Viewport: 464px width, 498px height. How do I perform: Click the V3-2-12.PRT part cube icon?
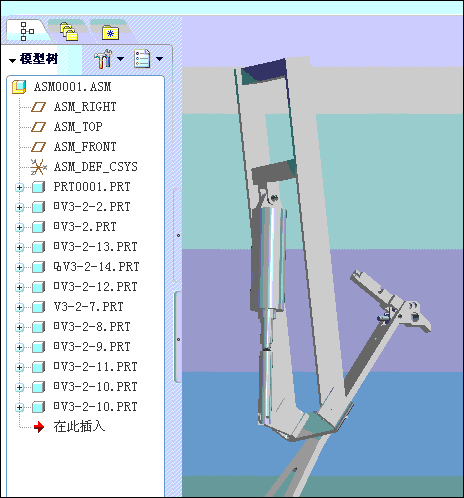pos(38,287)
